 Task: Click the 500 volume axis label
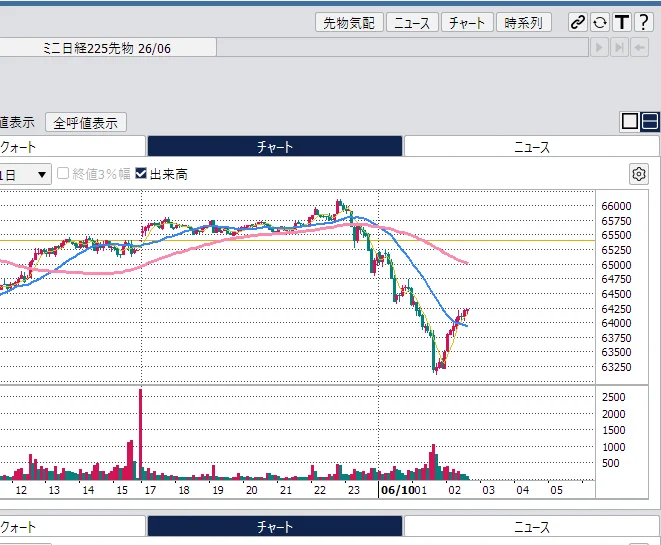(x=610, y=463)
